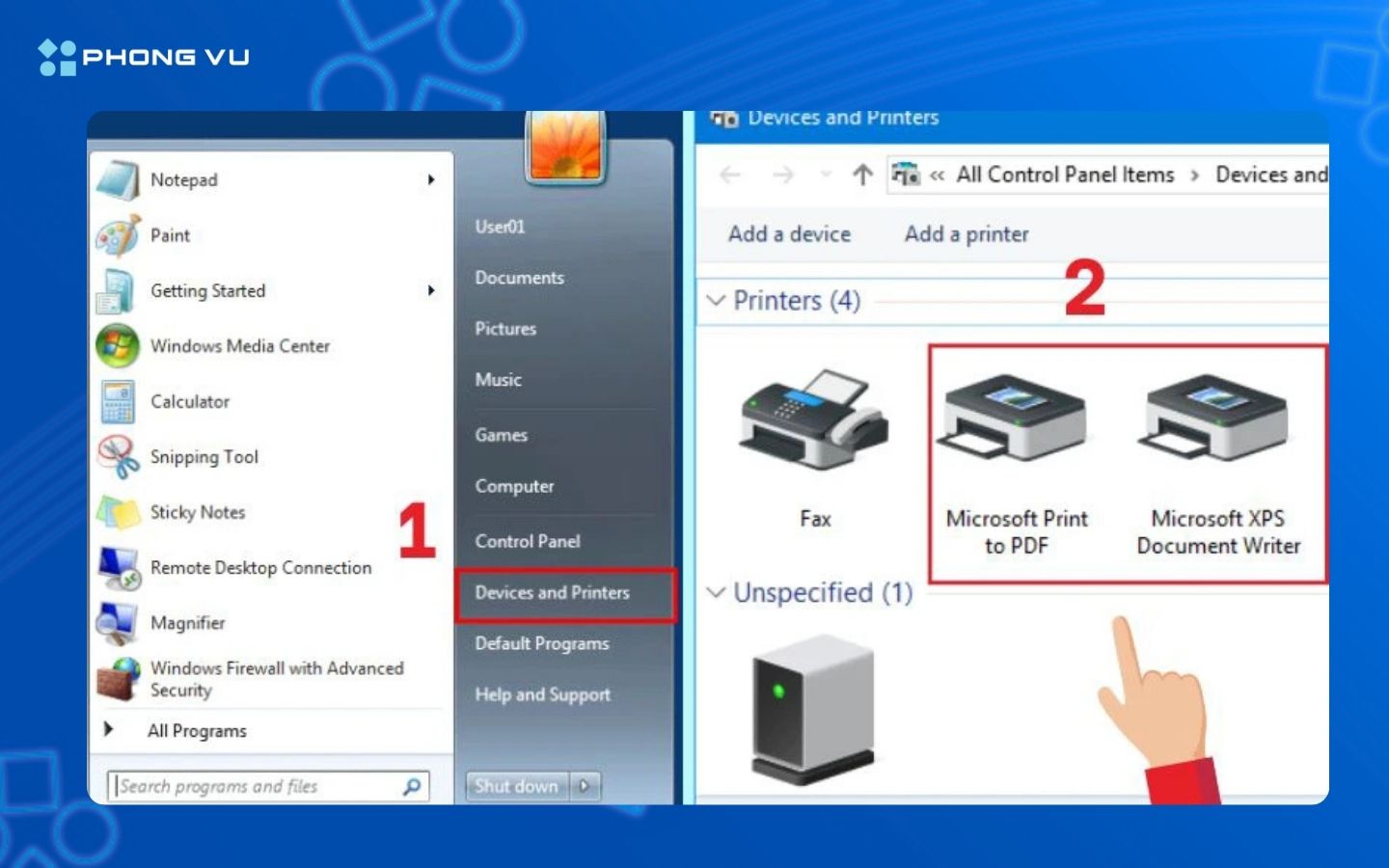Select Microsoft XPS Document Writer printer
Screen dimensions: 1389x868
(1217, 420)
